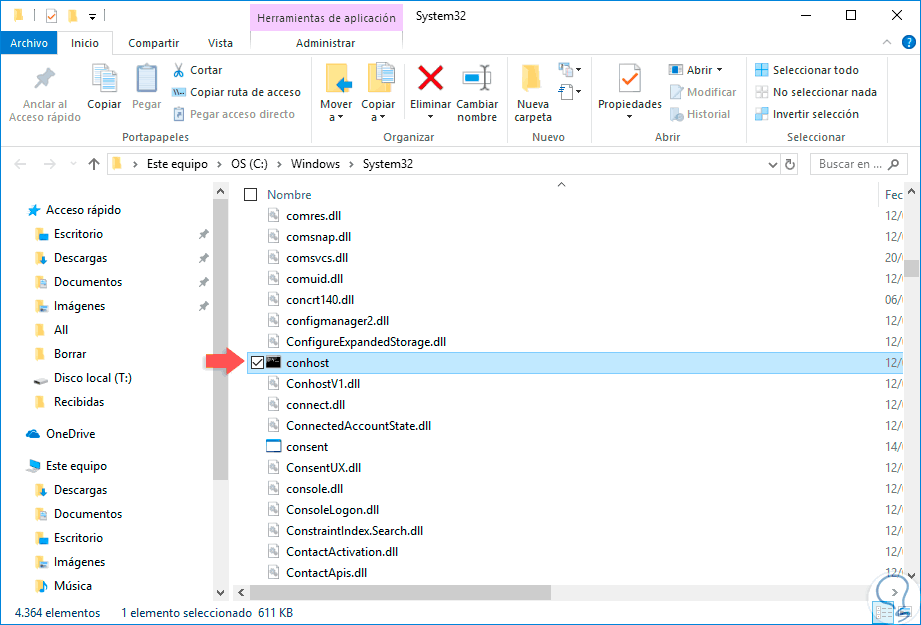Expand the chevron after Este equipo in path
The width and height of the screenshot is (921, 625).
219,164
